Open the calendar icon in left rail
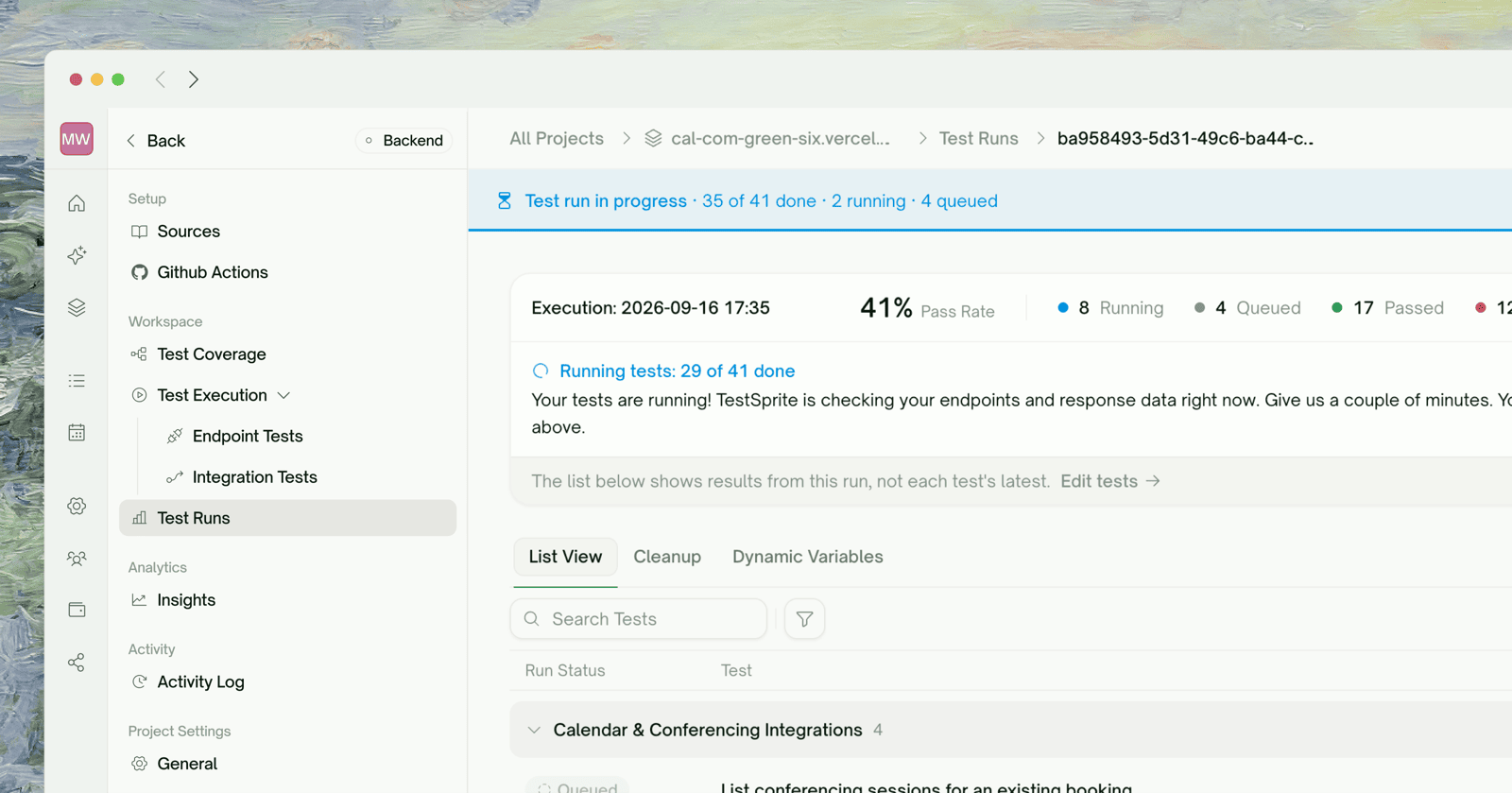The height and width of the screenshot is (793, 1512). pos(77,433)
